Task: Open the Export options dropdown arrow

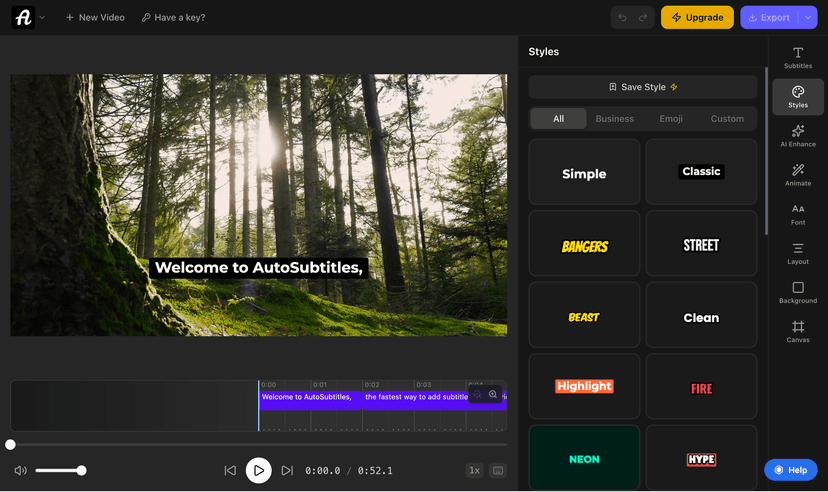Action: 808,17
